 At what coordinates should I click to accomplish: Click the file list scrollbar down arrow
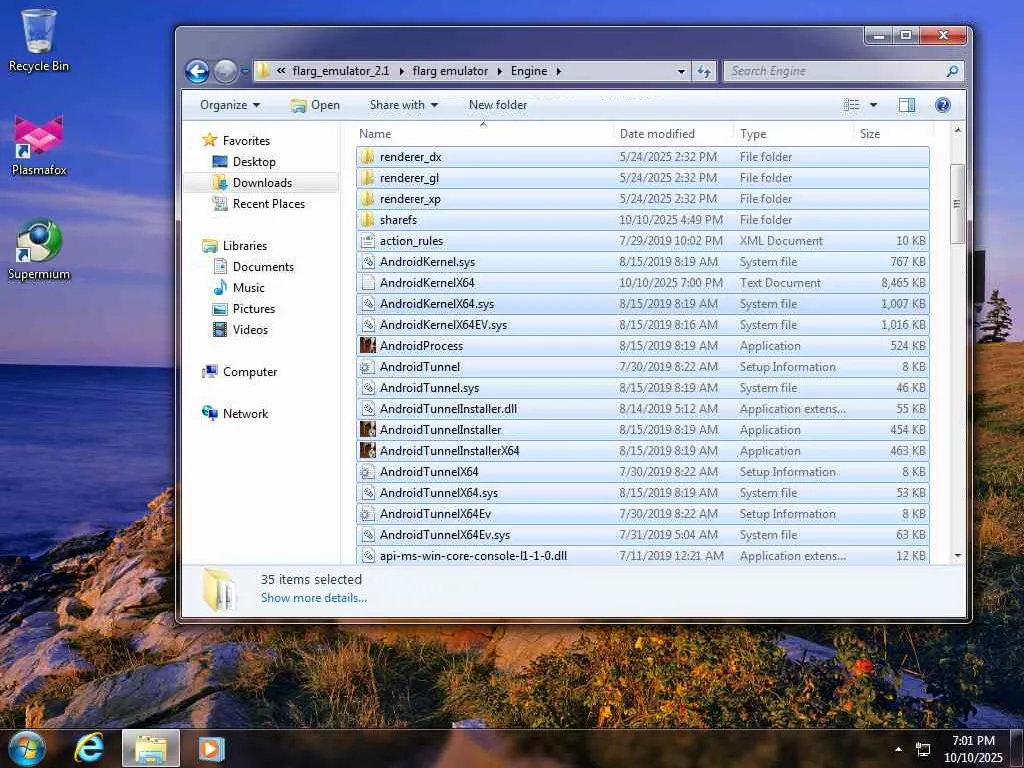click(x=957, y=556)
